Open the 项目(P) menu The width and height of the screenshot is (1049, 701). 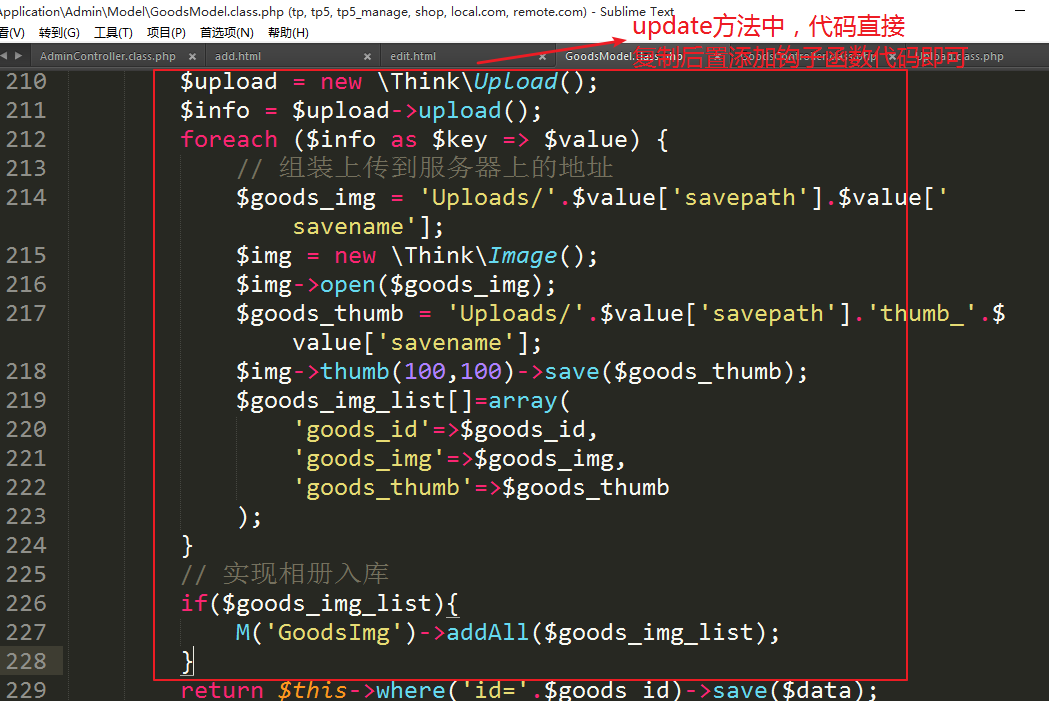pos(166,33)
